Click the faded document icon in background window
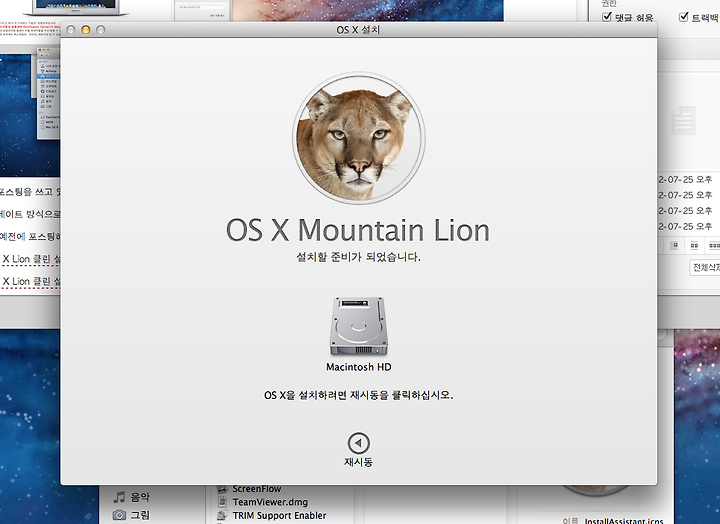 tap(684, 120)
